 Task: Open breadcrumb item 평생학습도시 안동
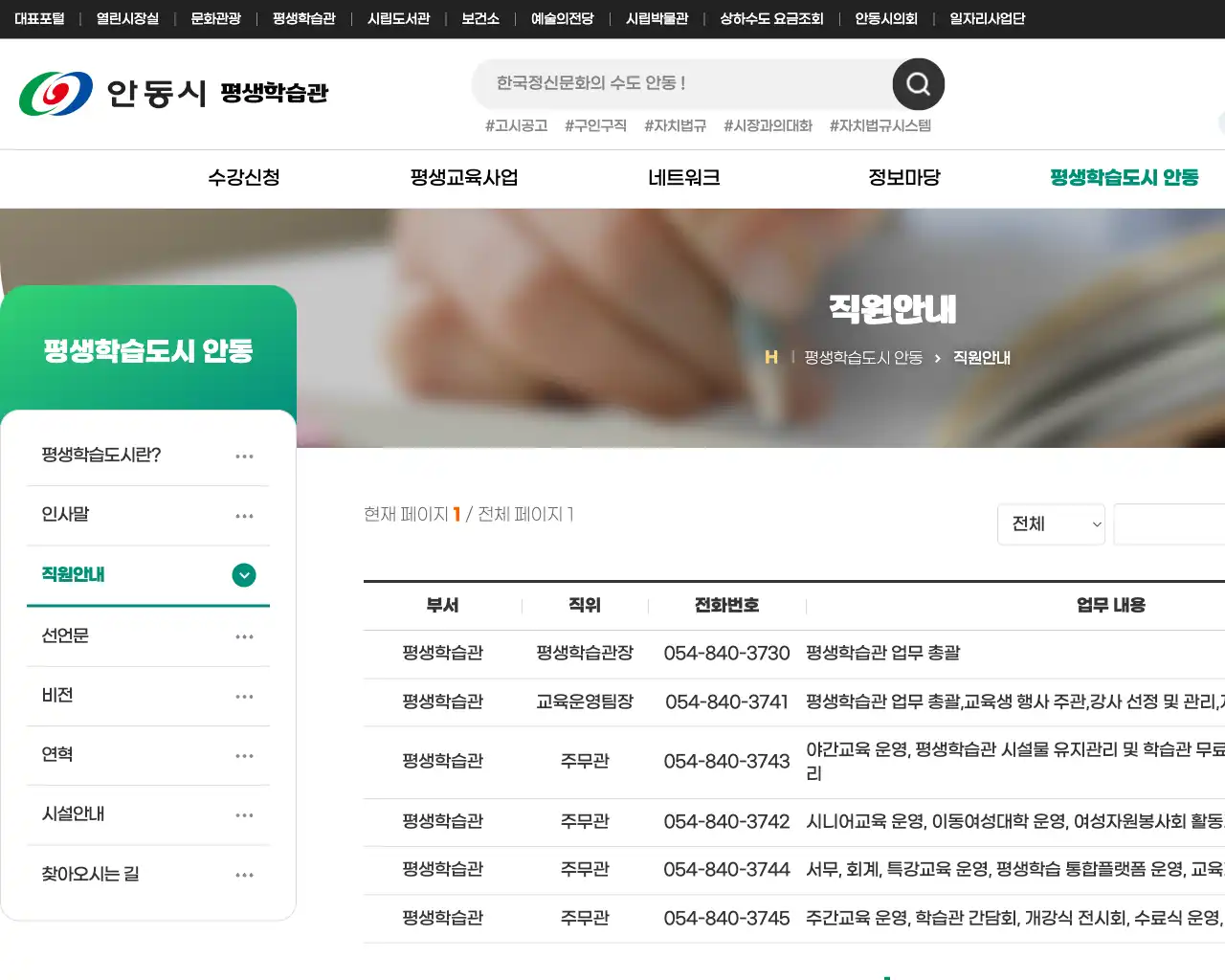coord(862,357)
